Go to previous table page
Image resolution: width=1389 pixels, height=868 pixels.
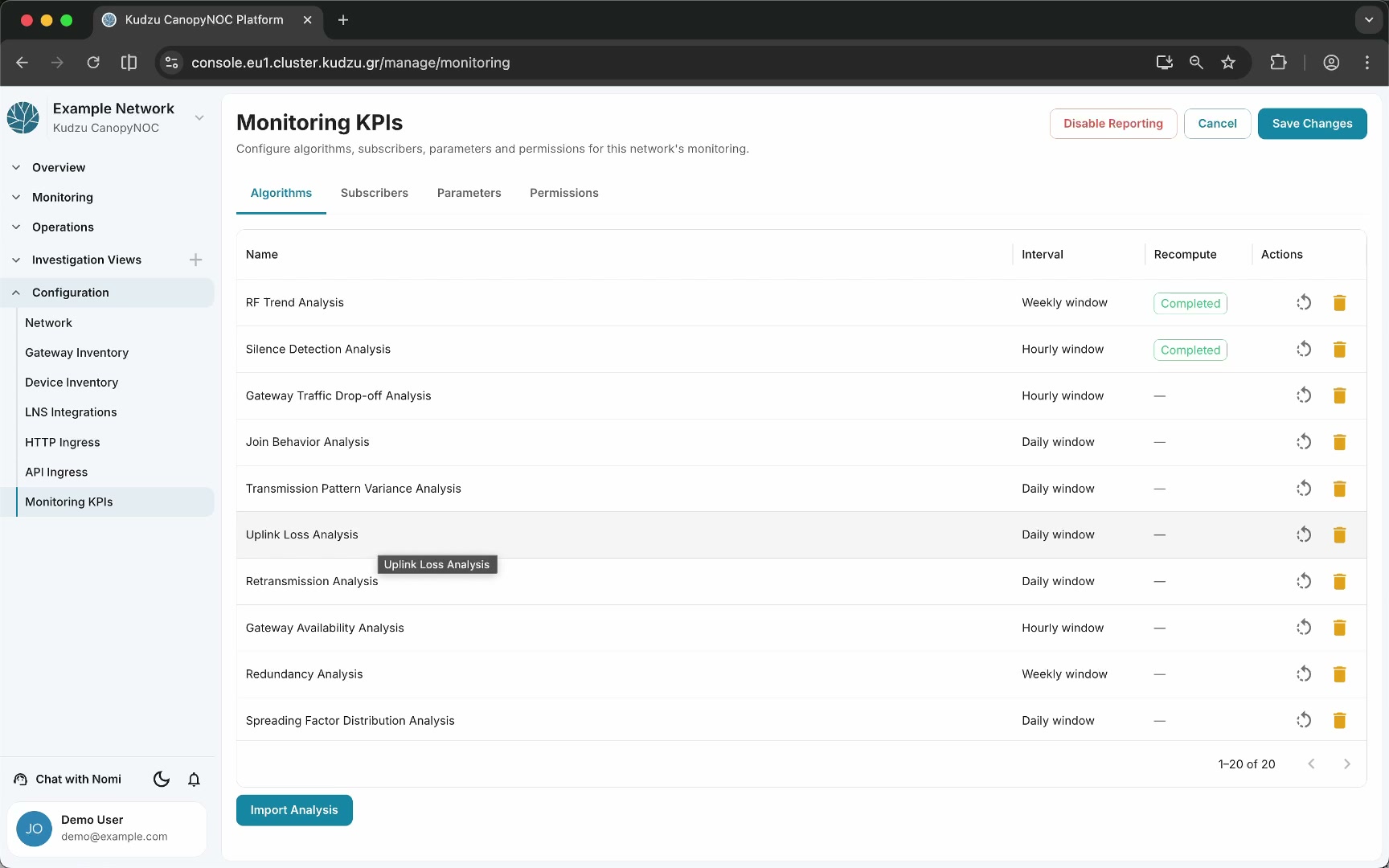coord(1311,764)
